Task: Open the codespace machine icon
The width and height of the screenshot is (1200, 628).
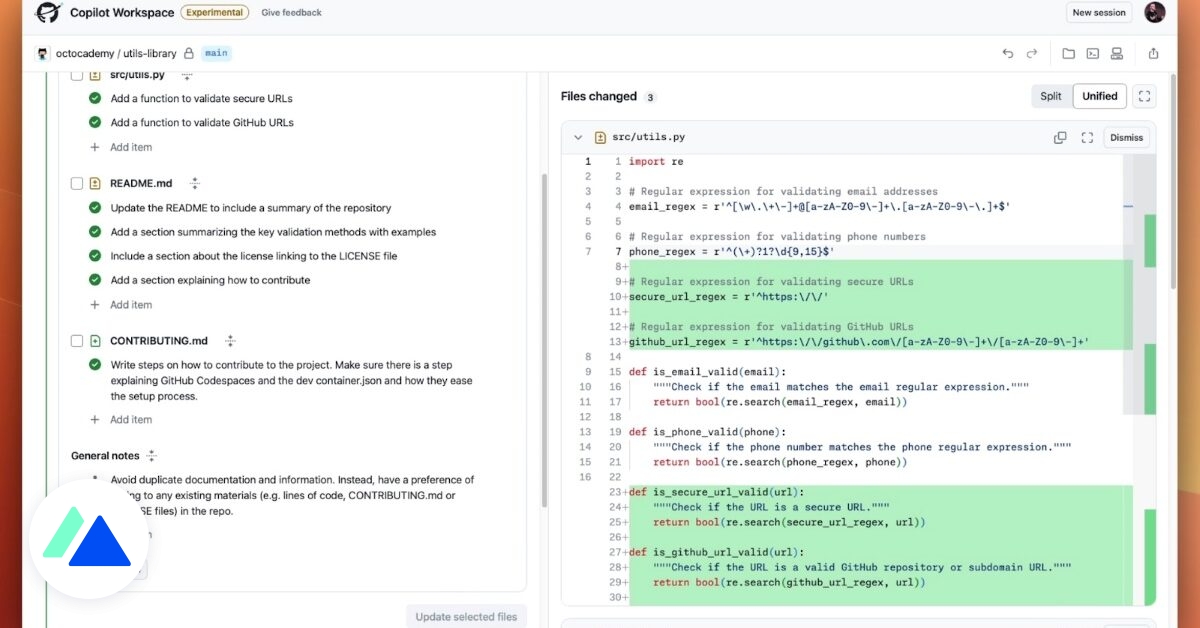Action: (1118, 53)
